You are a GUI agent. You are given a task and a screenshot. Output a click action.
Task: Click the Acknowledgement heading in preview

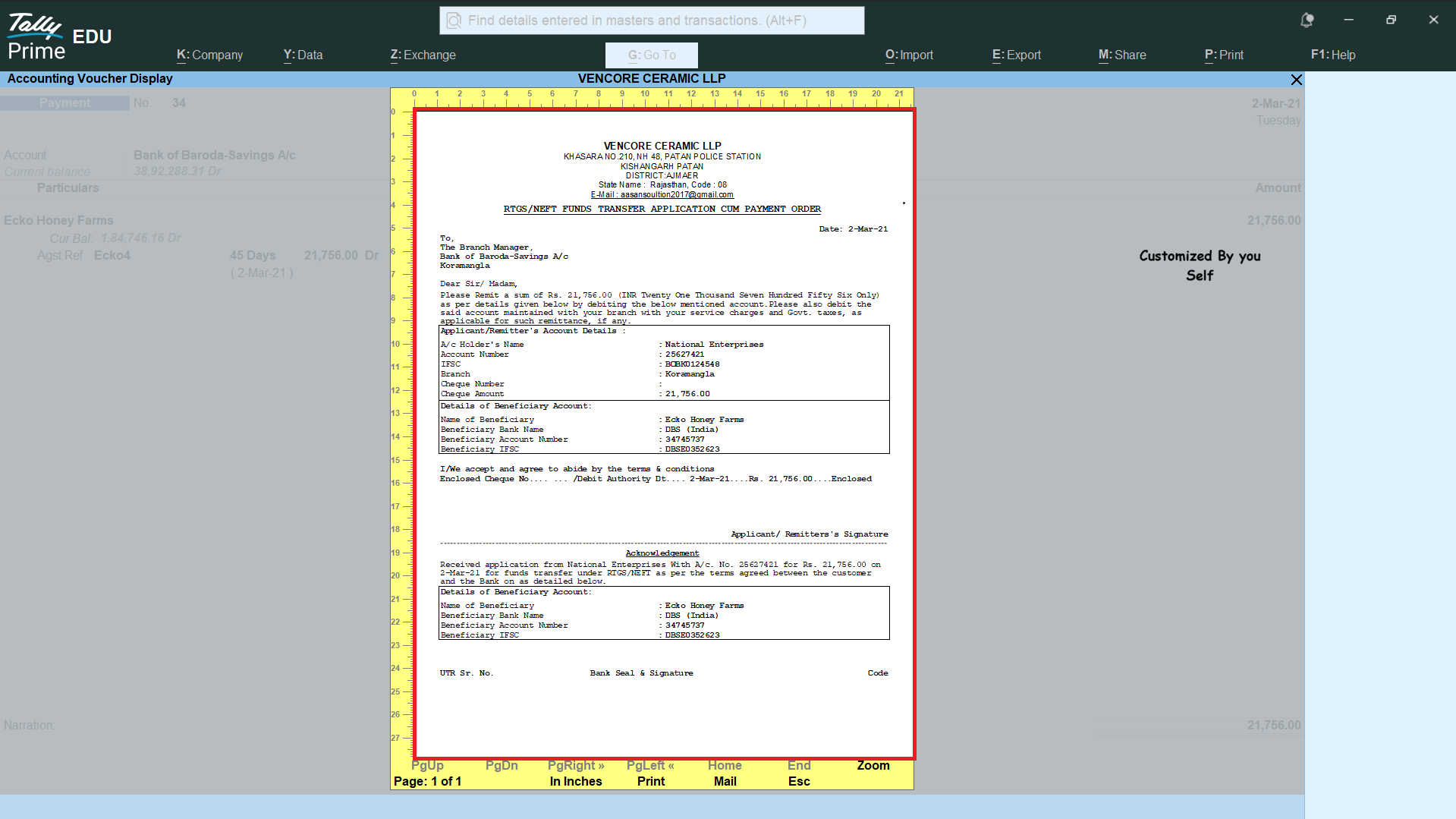pyautogui.click(x=662, y=553)
